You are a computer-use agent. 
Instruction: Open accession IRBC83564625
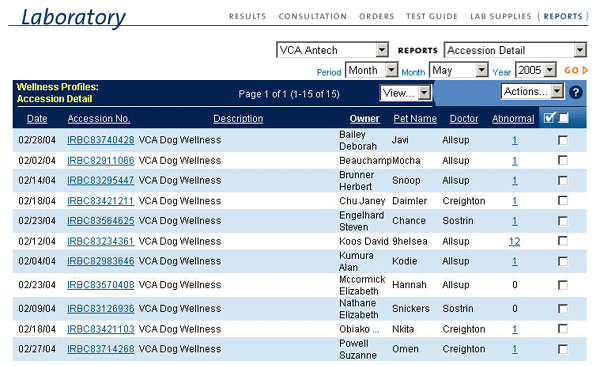pyautogui.click(x=101, y=221)
